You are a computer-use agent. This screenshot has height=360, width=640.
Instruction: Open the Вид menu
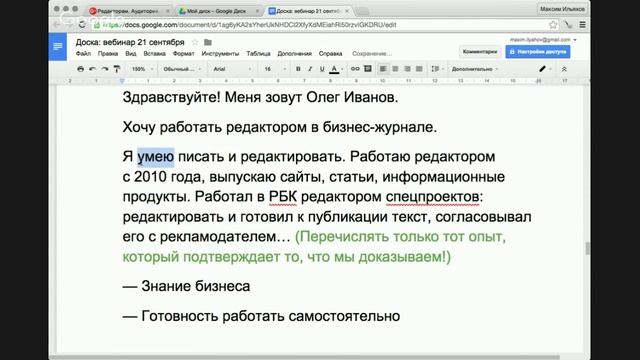click(x=131, y=53)
